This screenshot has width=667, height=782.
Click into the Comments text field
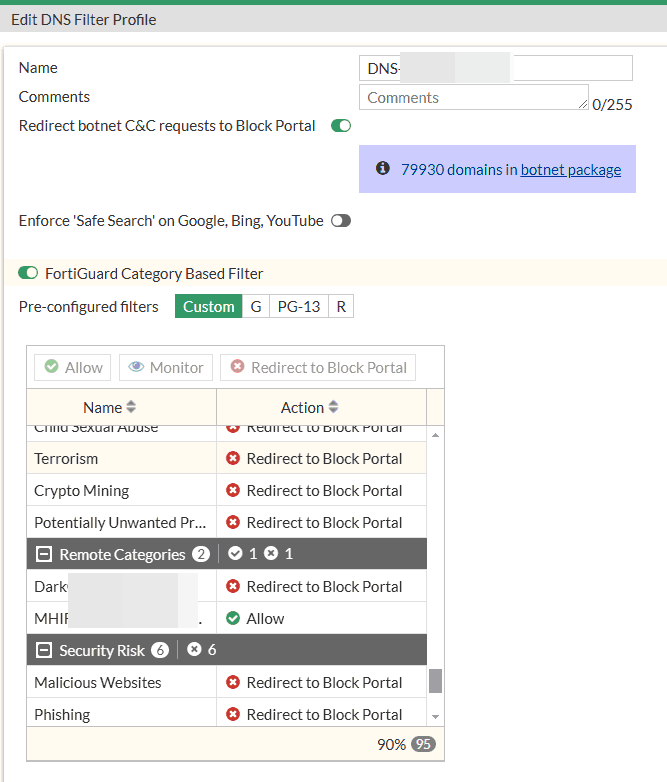point(473,98)
